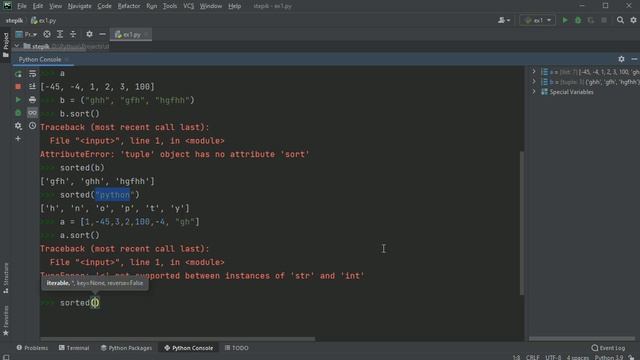This screenshot has height=360, width=640.
Task: Open the Code menu
Action: click(x=104, y=6)
